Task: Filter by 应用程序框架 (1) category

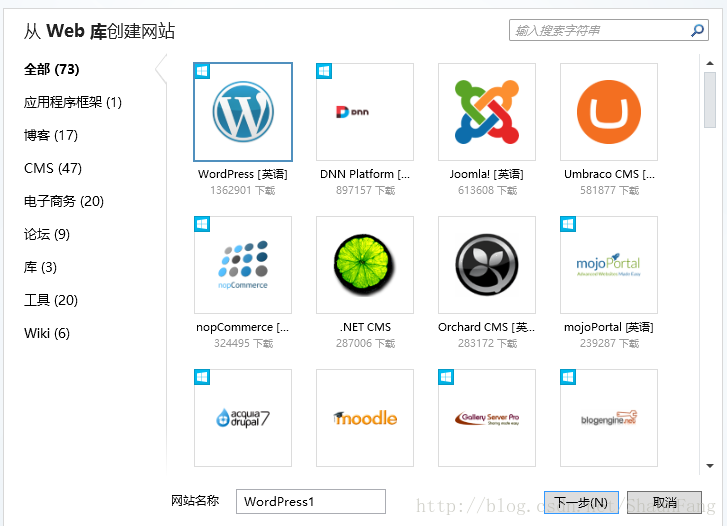Action: click(x=73, y=103)
